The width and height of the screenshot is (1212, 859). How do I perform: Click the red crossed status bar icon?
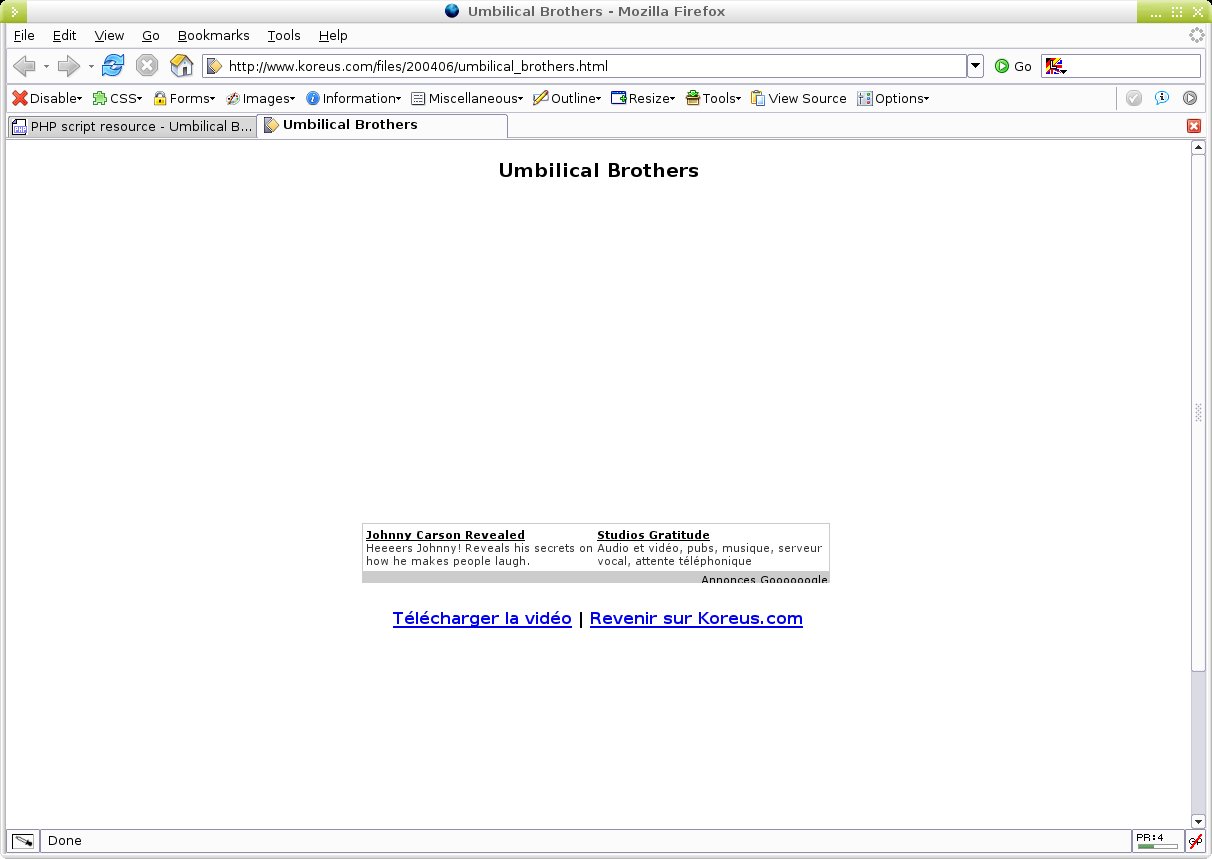click(x=1195, y=841)
